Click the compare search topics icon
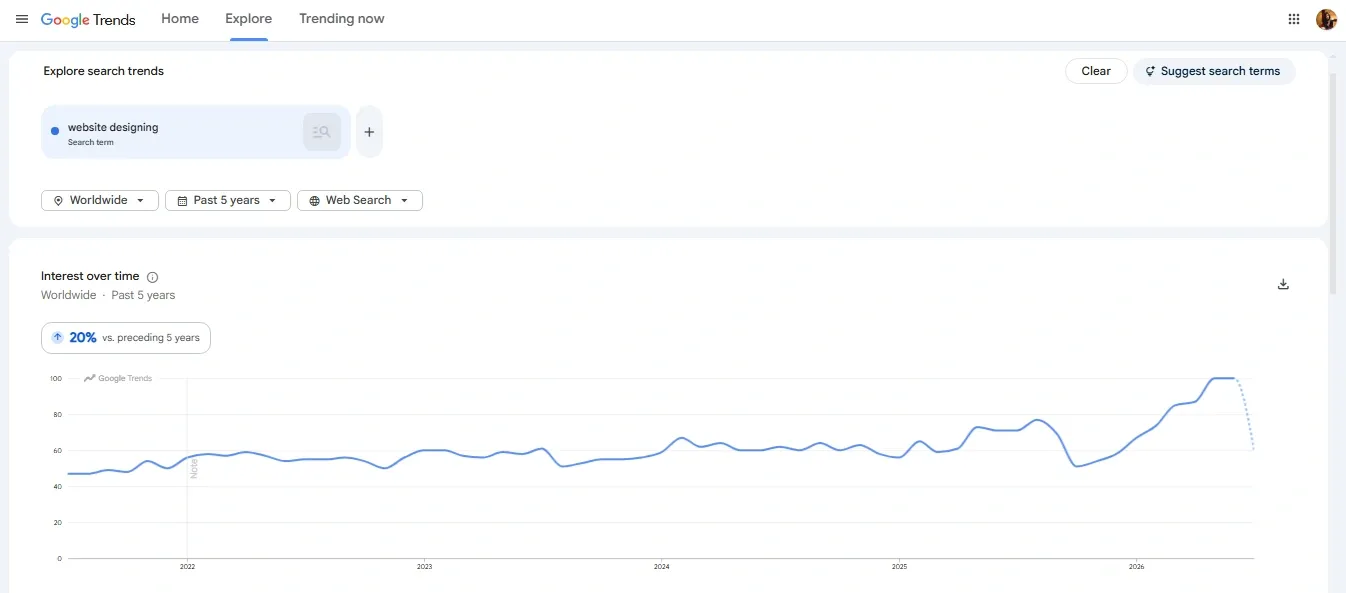This screenshot has width=1346, height=593. [322, 132]
